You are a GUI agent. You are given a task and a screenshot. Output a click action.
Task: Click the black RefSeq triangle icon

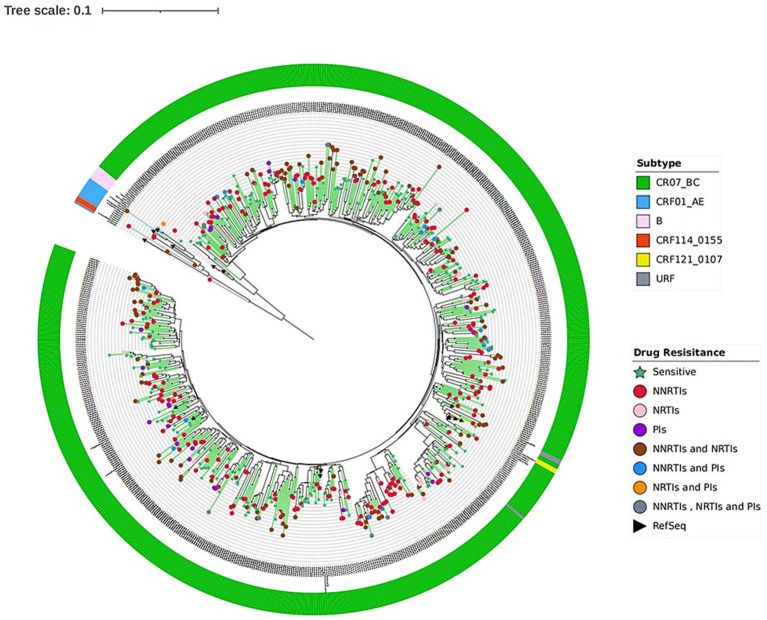pos(640,526)
